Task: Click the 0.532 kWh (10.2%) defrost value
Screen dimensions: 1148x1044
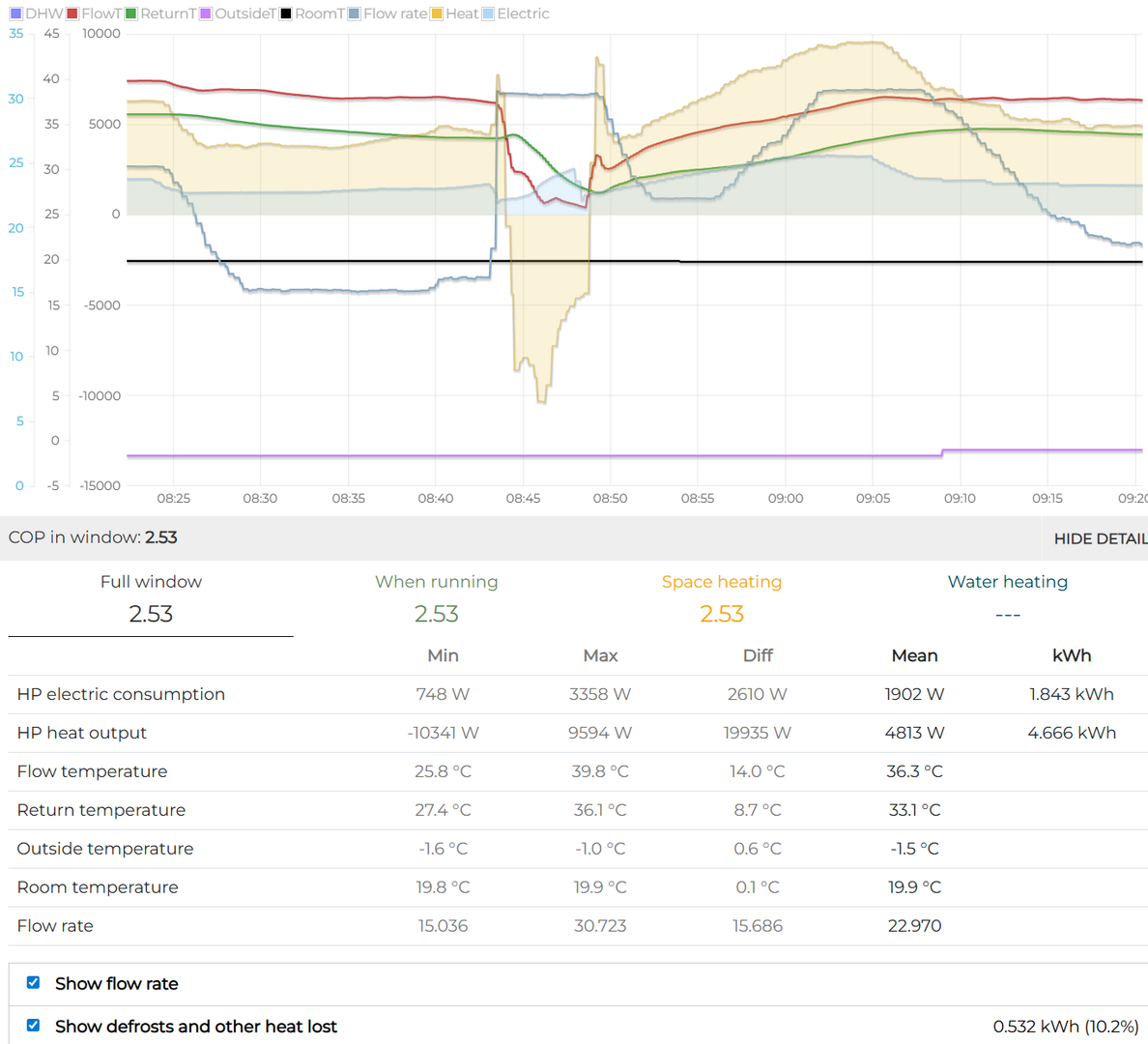Action: (1065, 1027)
